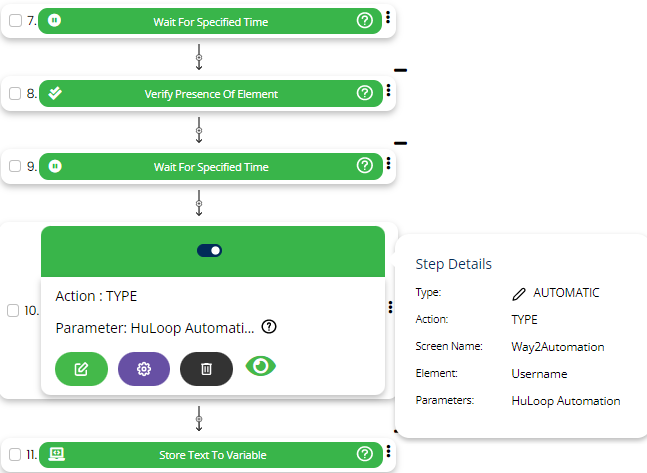The height and width of the screenshot is (473, 647).
Task: Click help icon on Store Text To Variable
Action: tap(365, 454)
